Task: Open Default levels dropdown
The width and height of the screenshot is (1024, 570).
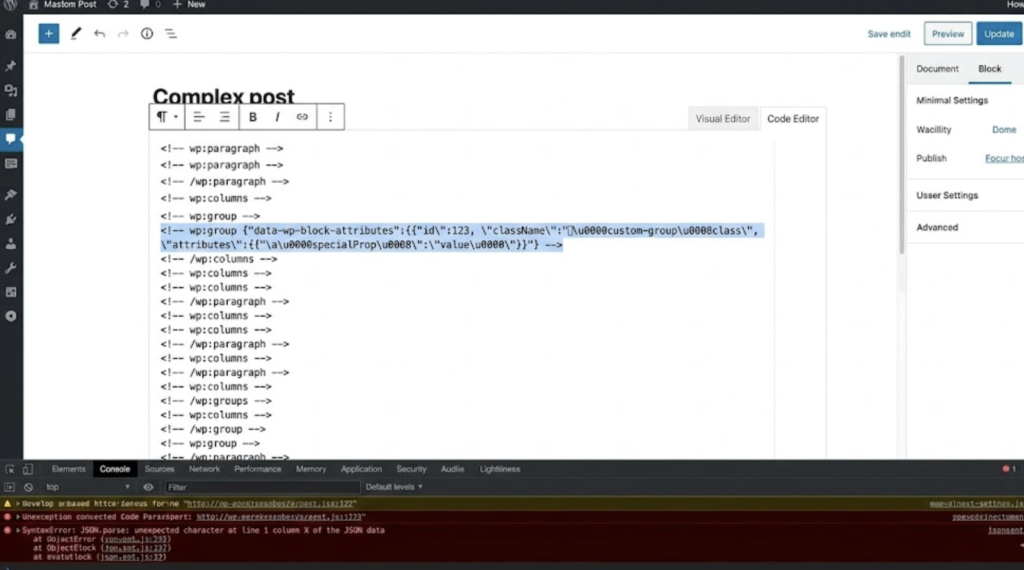Action: pyautogui.click(x=394, y=487)
